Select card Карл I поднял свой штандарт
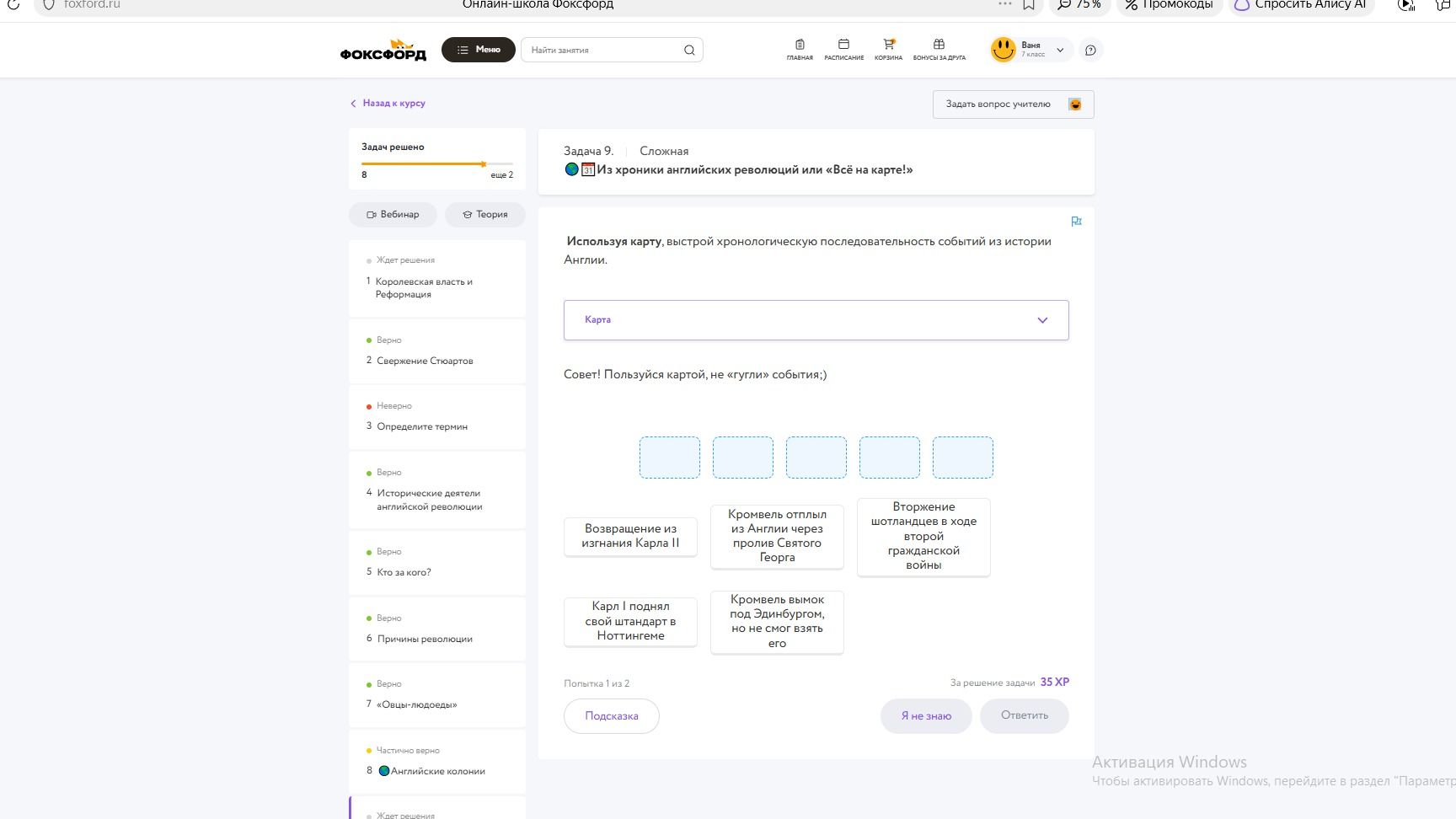Viewport: 1456px width, 819px height. (630, 621)
